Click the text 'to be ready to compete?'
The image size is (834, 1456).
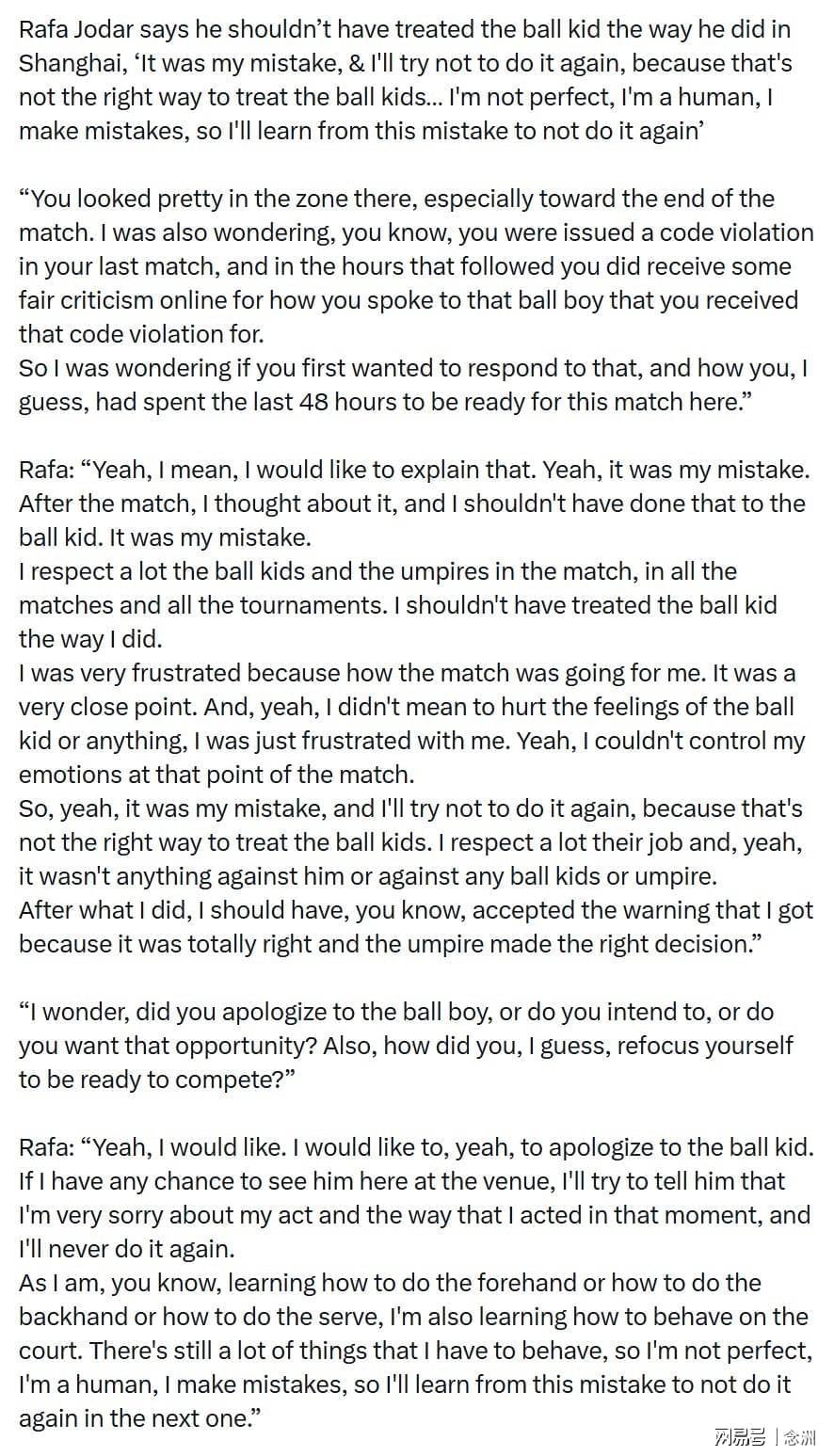pos(157,1080)
